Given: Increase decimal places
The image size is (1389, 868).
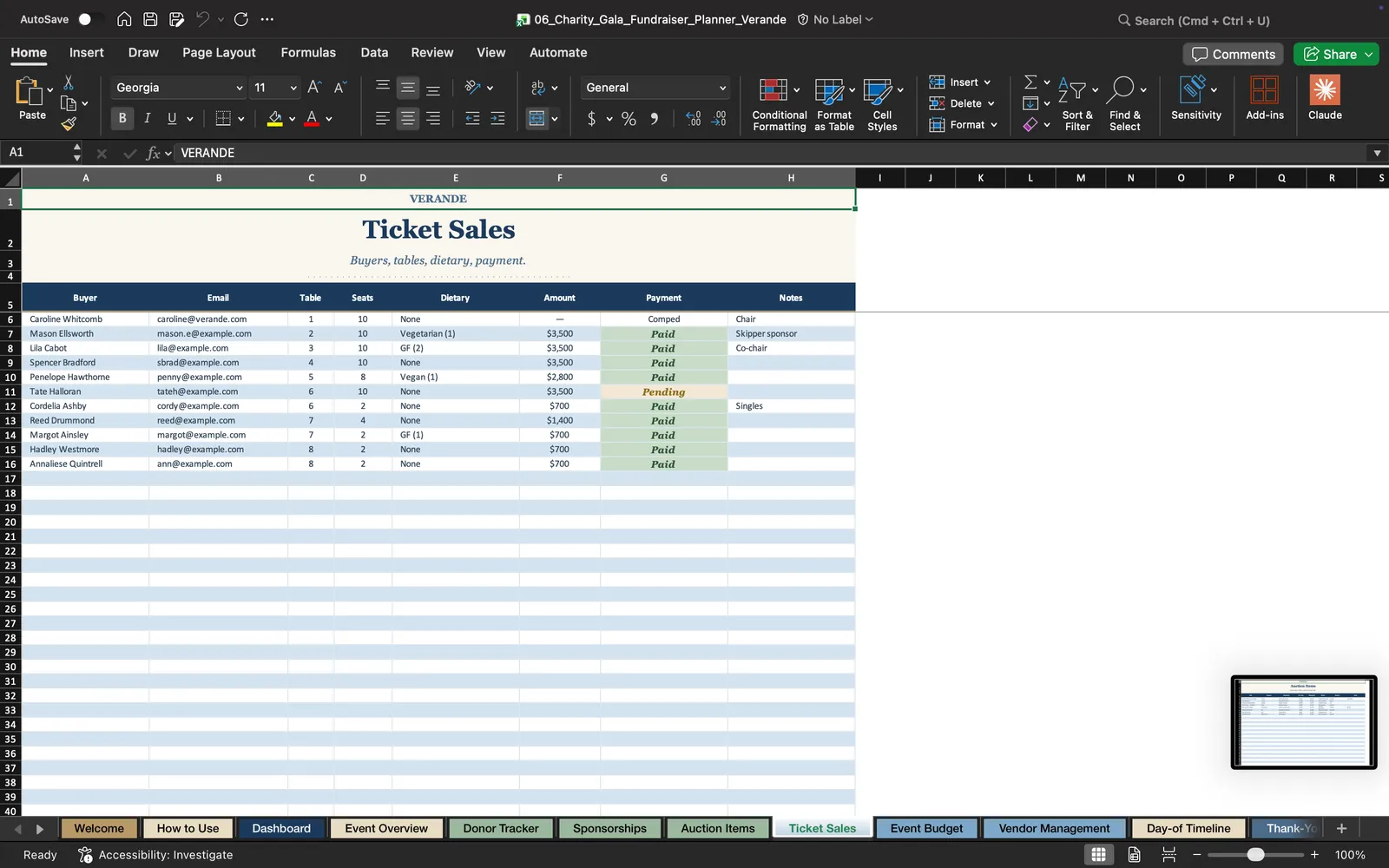Looking at the screenshot, I should [x=693, y=119].
